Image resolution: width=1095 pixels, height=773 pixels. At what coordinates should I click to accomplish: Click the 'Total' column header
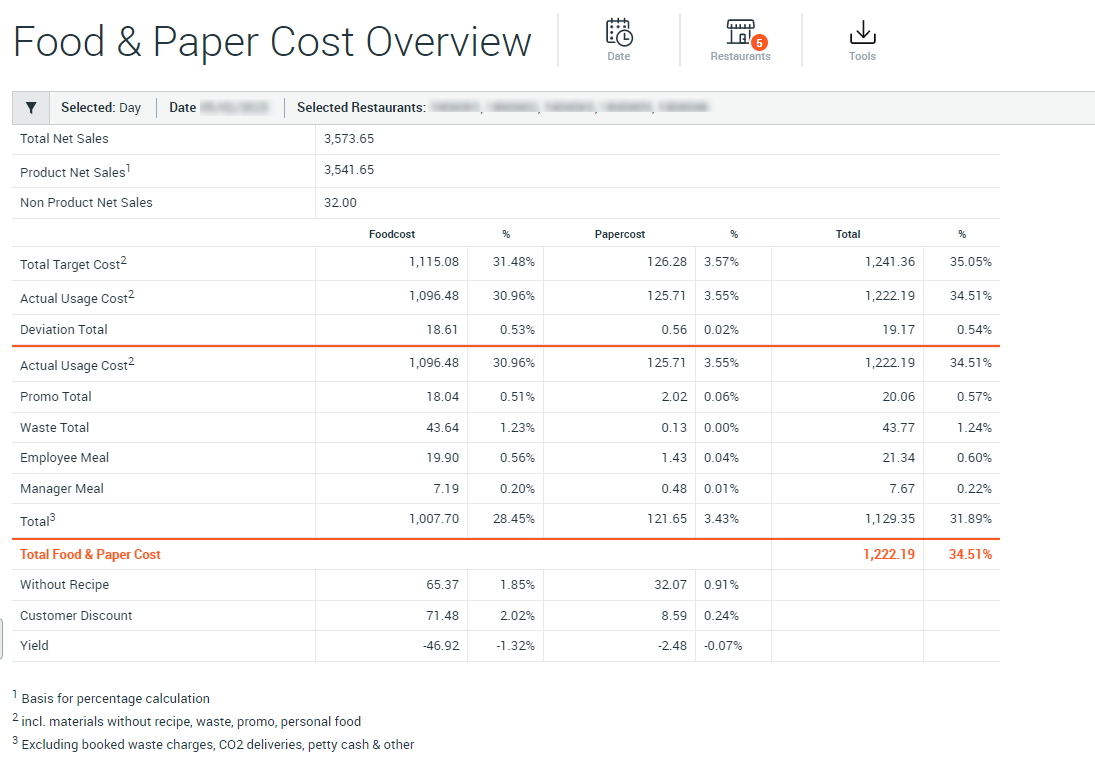pos(848,235)
